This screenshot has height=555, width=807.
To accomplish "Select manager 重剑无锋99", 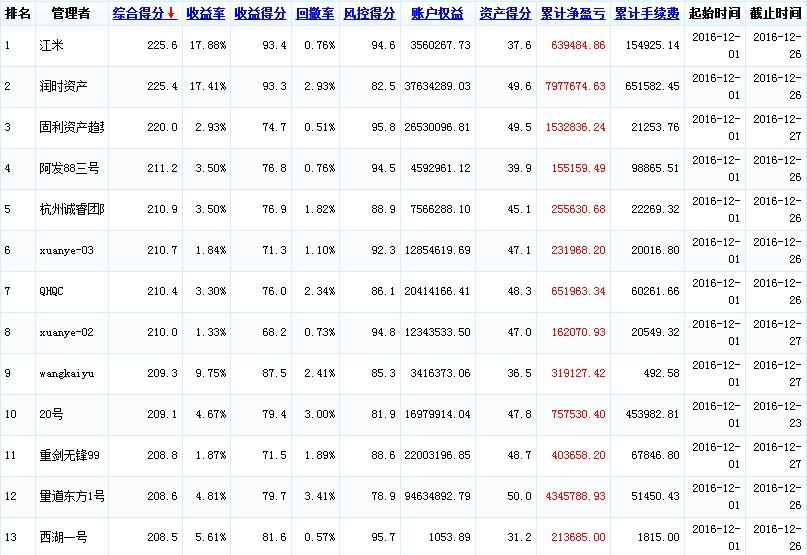I will (70, 455).
